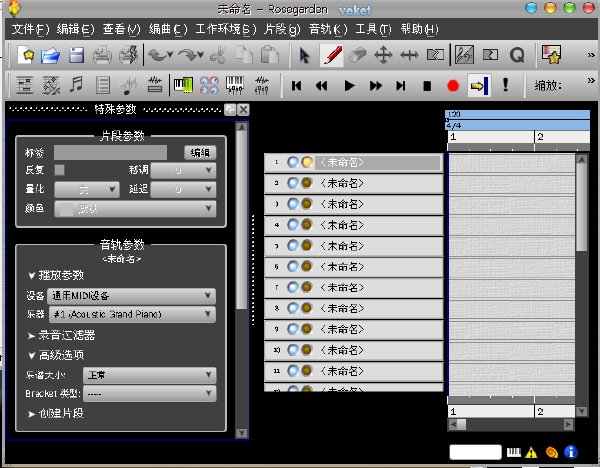Select the horizontal resize tool

tap(409, 56)
